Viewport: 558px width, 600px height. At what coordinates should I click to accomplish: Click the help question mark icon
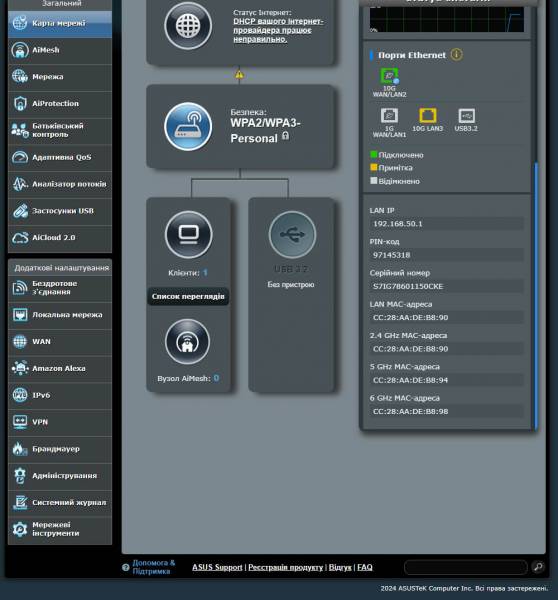pyautogui.click(x=126, y=567)
